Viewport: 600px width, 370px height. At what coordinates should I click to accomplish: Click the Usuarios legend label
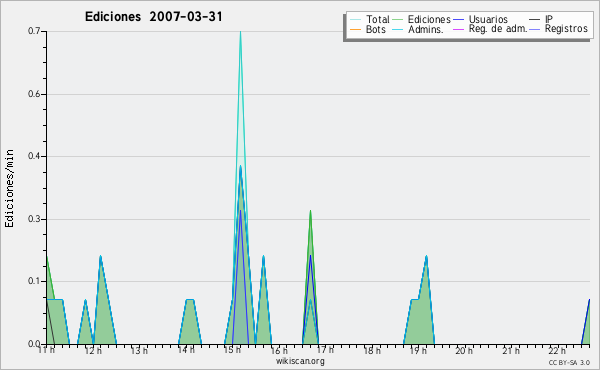pyautogui.click(x=488, y=19)
